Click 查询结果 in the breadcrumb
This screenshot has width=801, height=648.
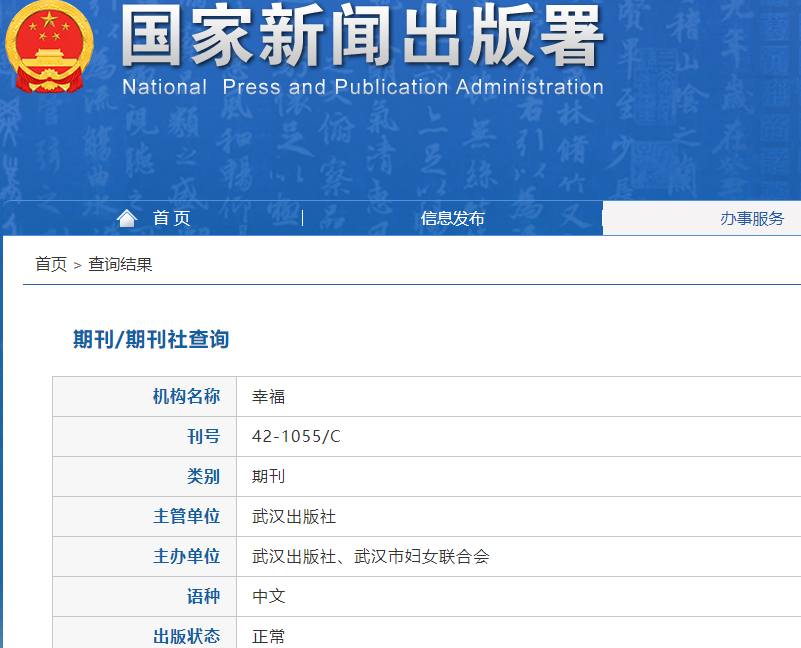point(120,264)
